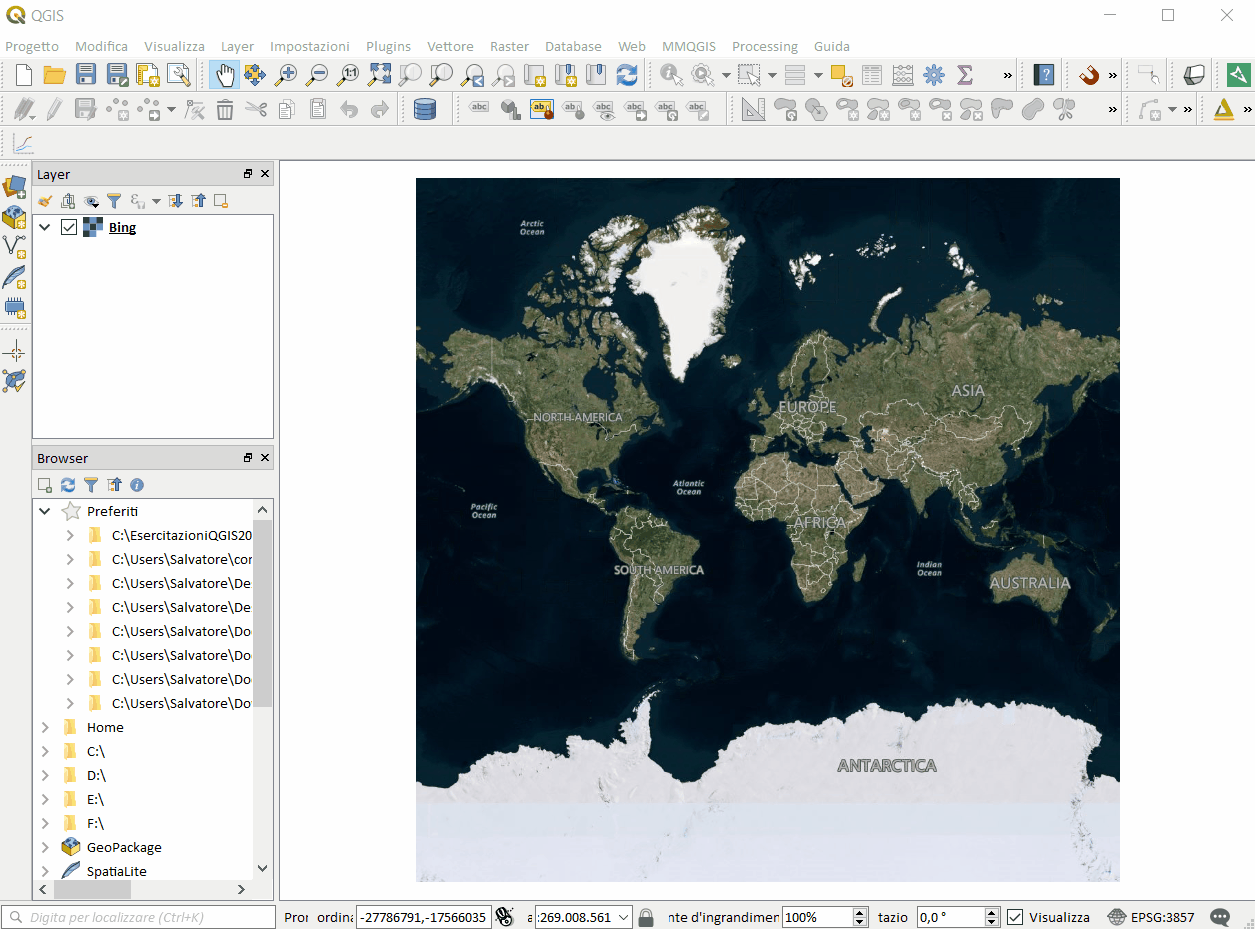Toggle the Visualizza render checkbox
The width and height of the screenshot is (1255, 929).
[x=1015, y=917]
